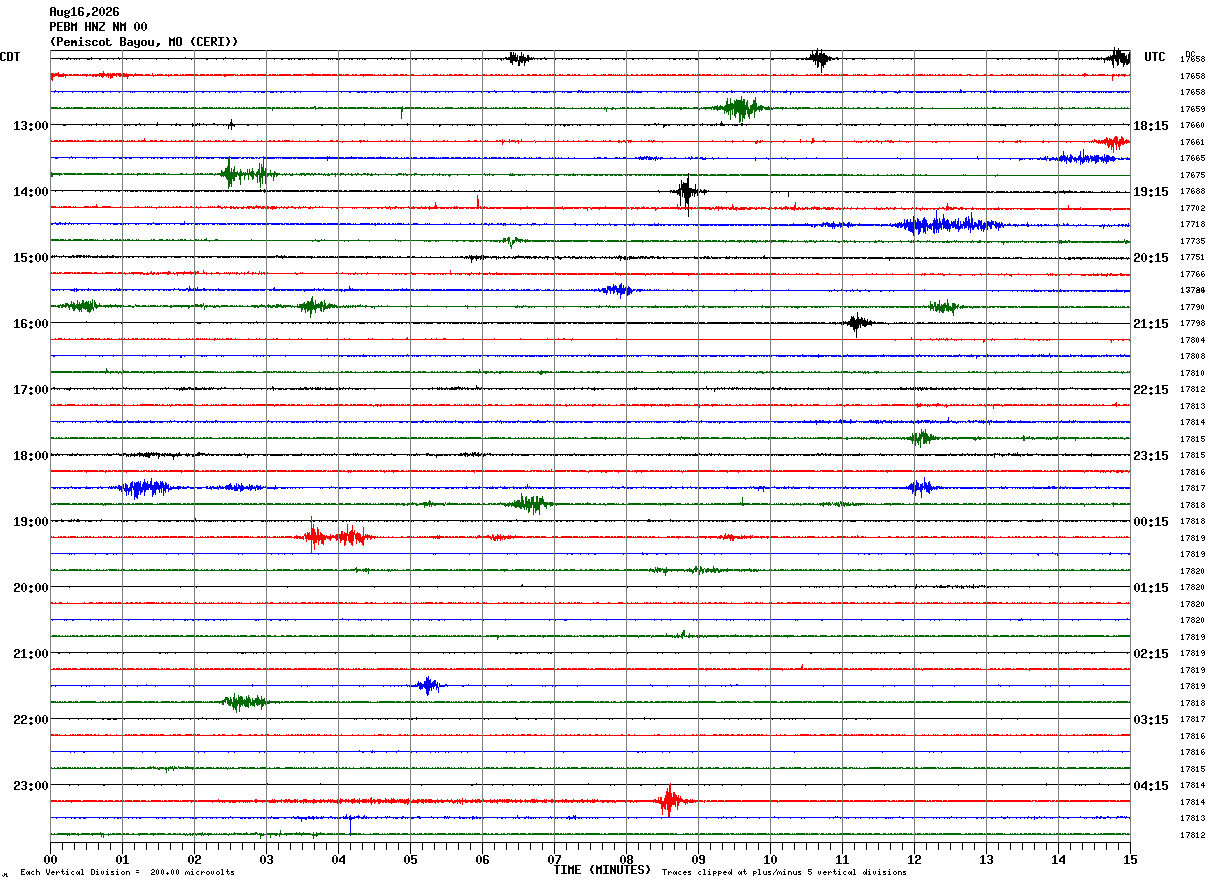Click the 08 minute tick label on the bottom axis

tap(626, 859)
